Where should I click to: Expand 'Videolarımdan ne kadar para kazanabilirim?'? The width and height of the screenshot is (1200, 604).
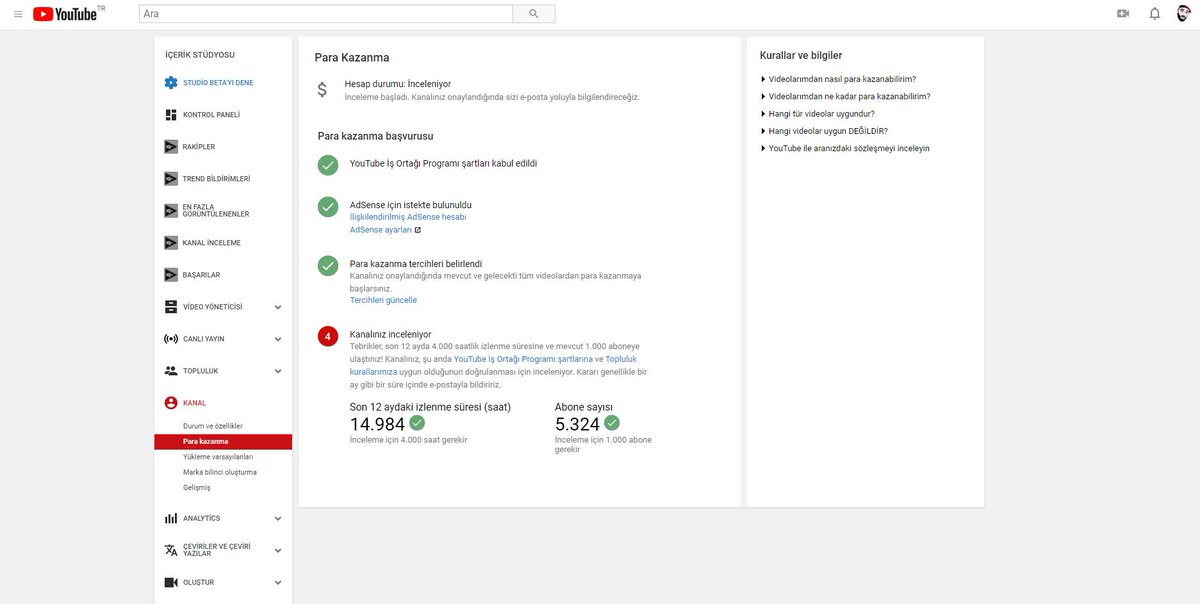pyautogui.click(x=846, y=96)
